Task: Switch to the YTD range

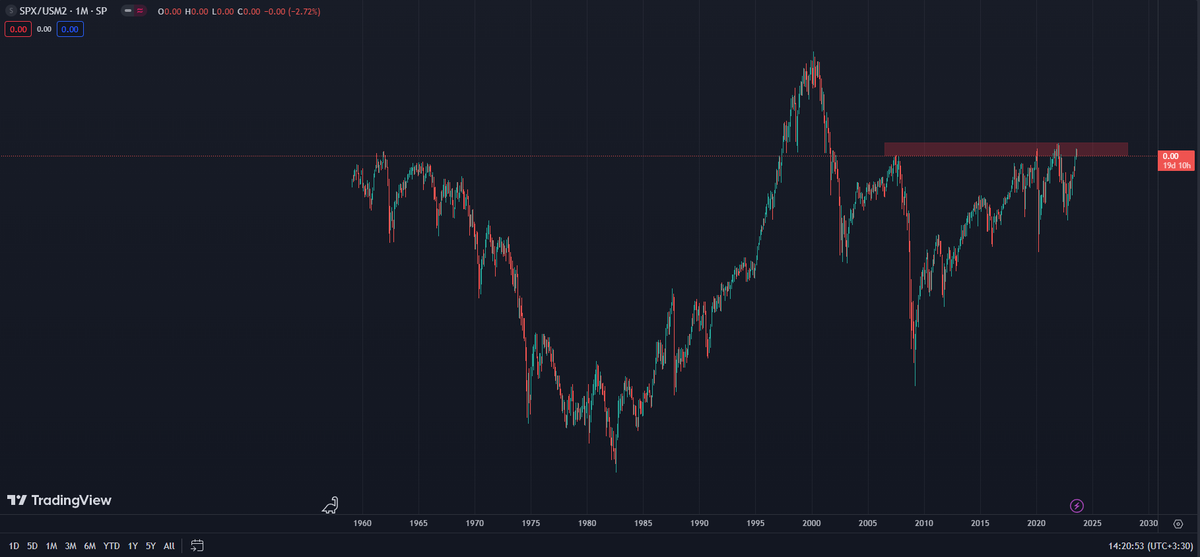Action: click(111, 546)
